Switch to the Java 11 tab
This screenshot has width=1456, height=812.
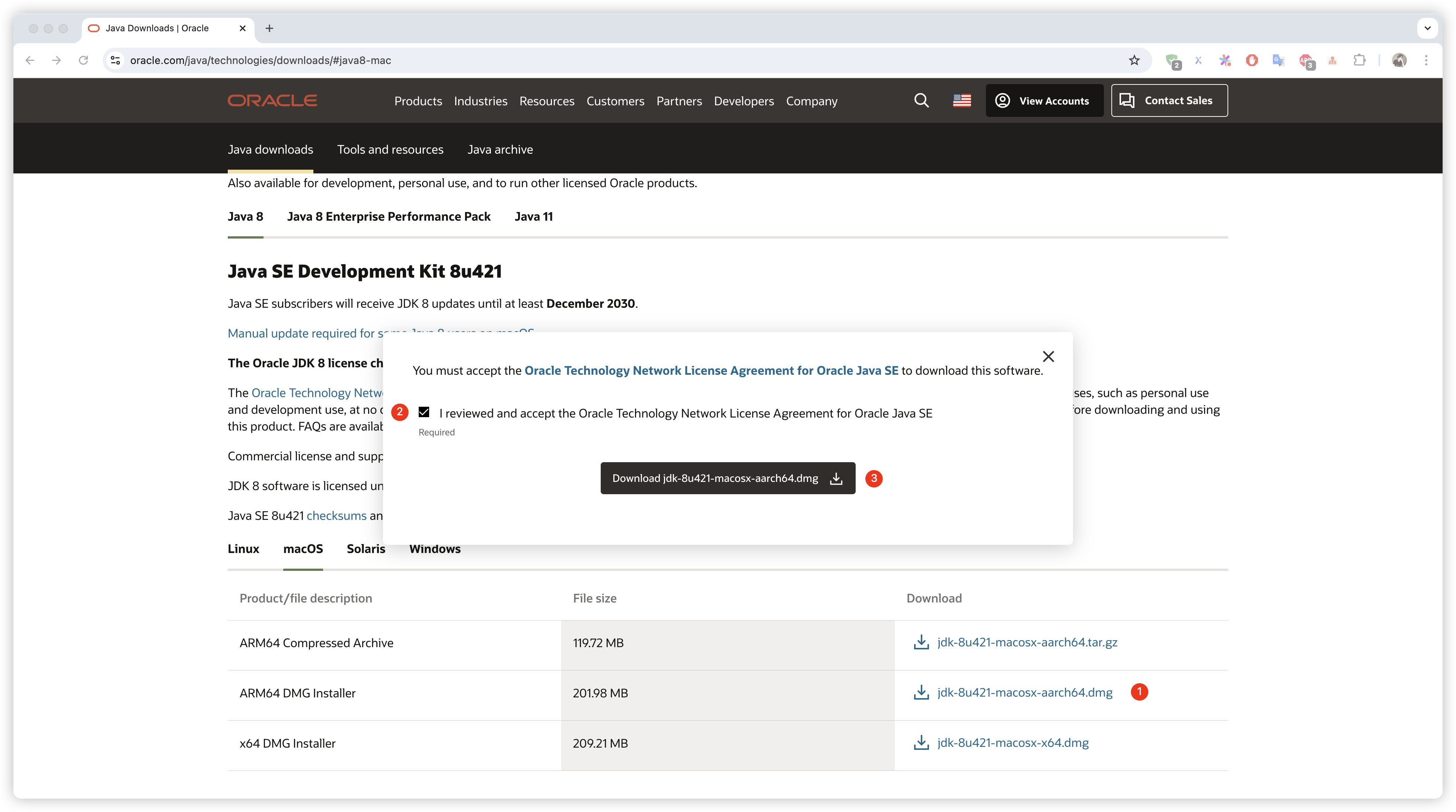click(x=533, y=217)
